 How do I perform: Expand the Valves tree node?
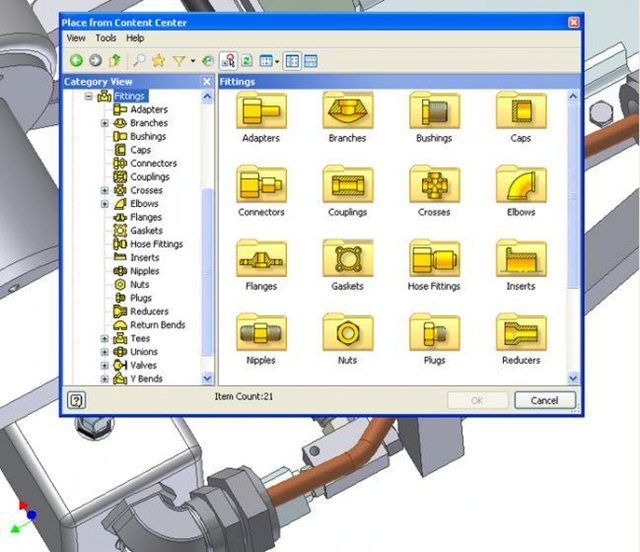[x=104, y=365]
